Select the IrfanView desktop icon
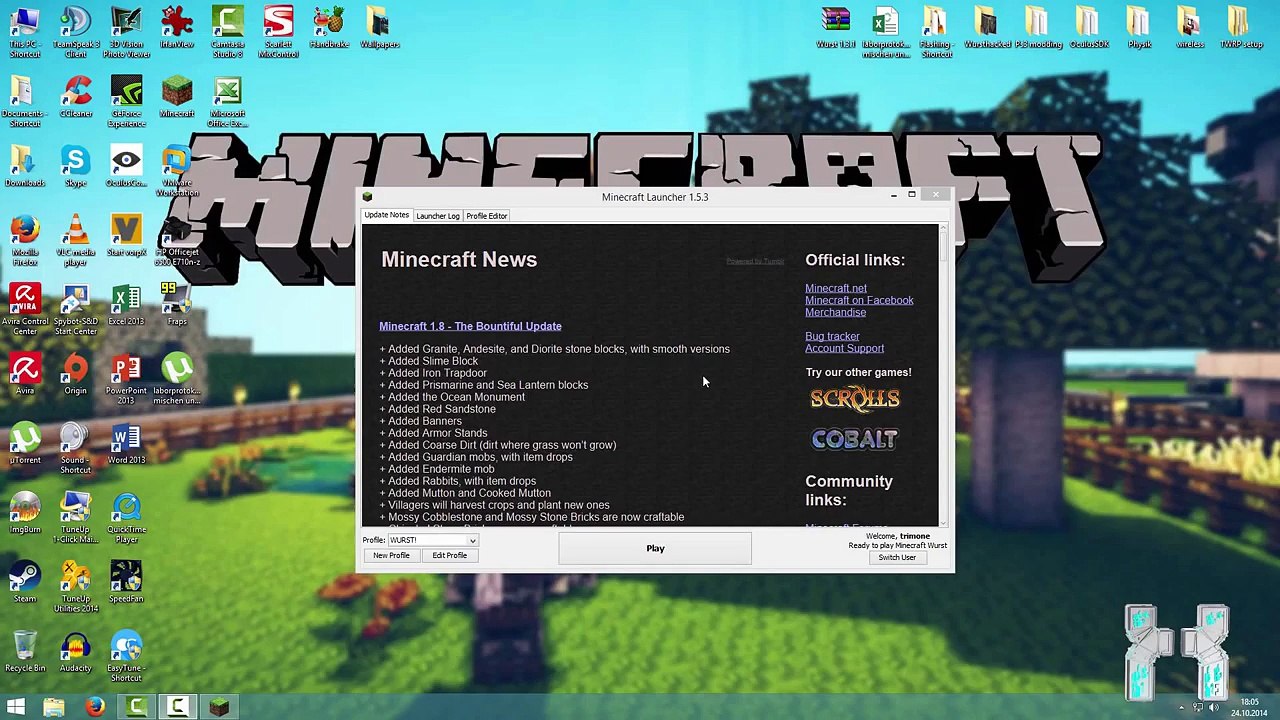Screen dimensions: 1280x720 (x=177, y=28)
